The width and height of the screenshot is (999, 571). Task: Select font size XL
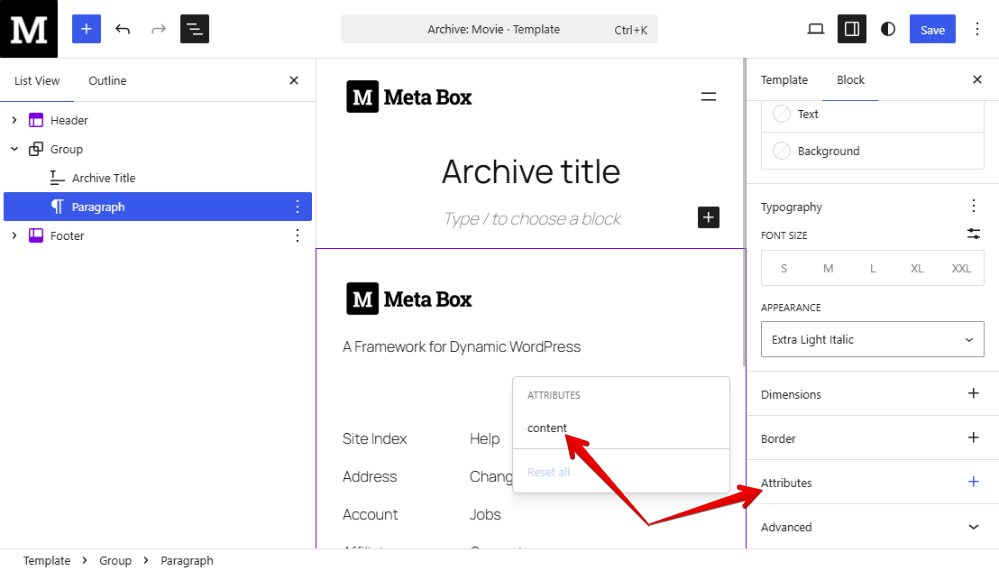click(917, 268)
